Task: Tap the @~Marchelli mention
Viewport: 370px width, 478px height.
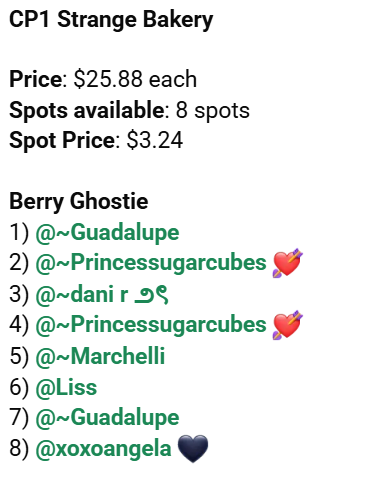Action: coord(100,356)
